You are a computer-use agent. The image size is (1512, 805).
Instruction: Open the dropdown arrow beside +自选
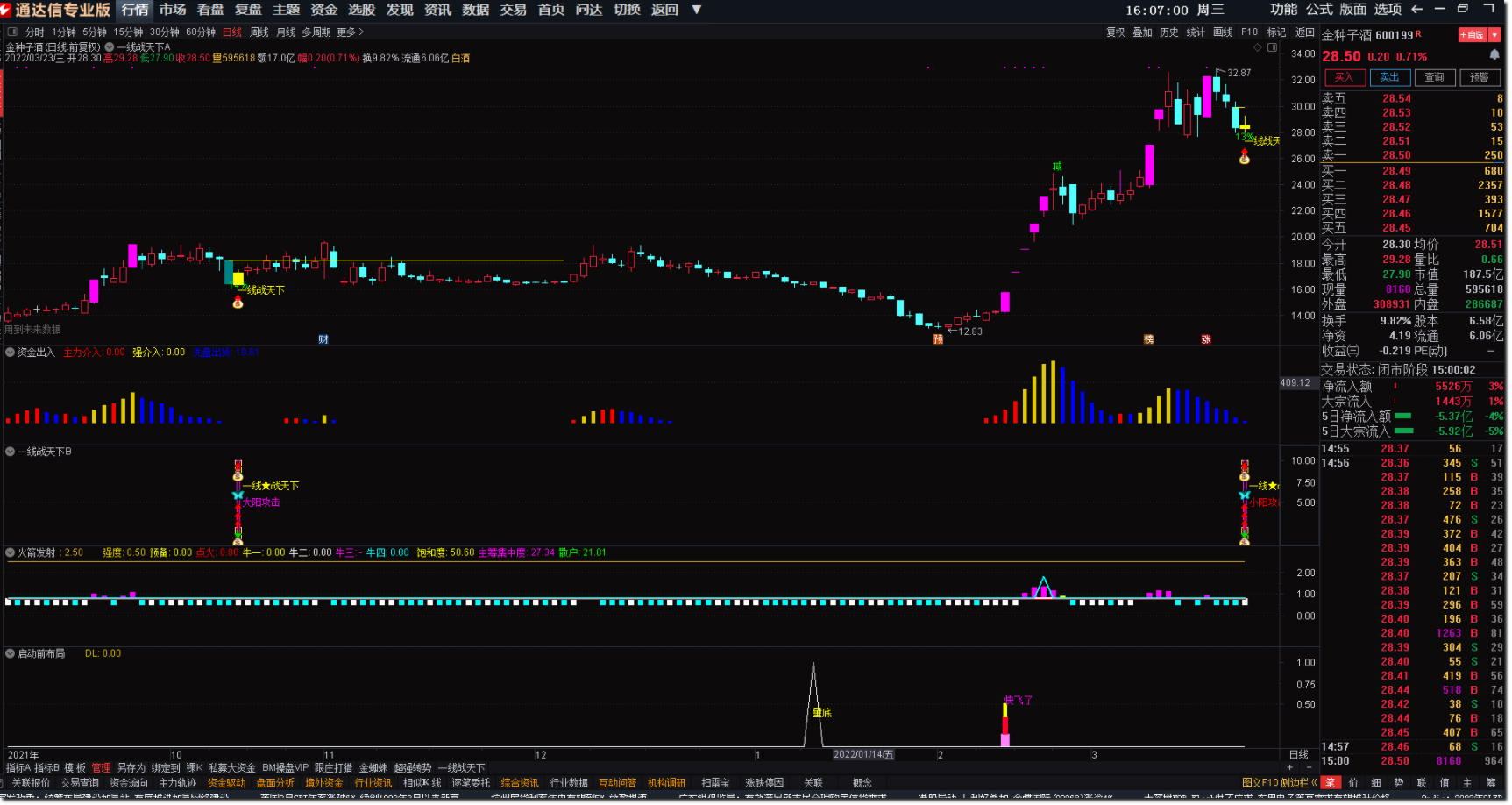coord(1495,35)
